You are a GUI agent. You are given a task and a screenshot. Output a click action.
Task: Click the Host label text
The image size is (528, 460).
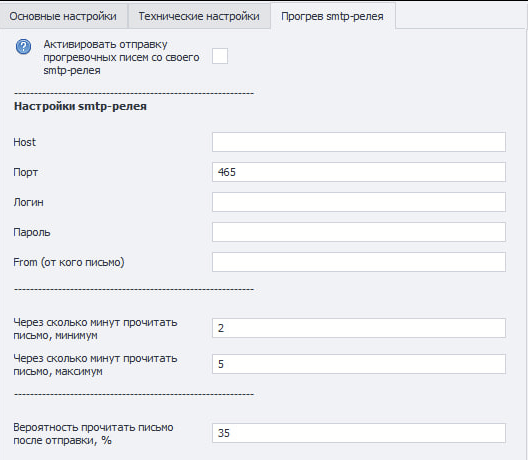click(25, 142)
